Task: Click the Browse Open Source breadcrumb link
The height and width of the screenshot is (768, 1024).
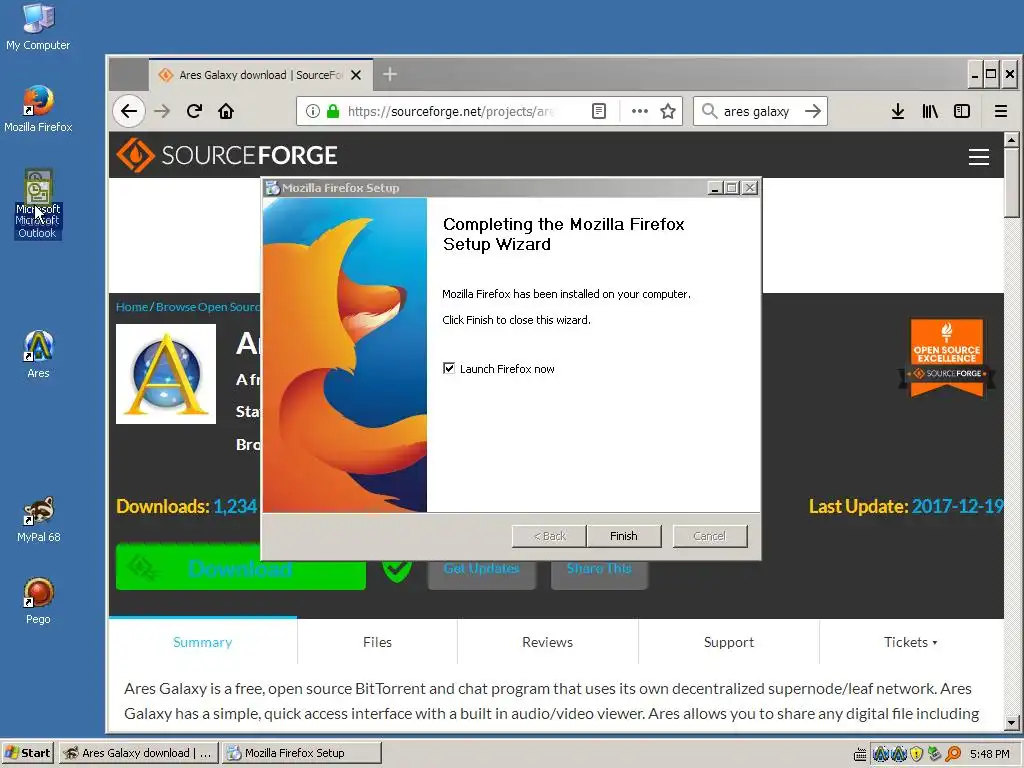Action: coord(208,307)
